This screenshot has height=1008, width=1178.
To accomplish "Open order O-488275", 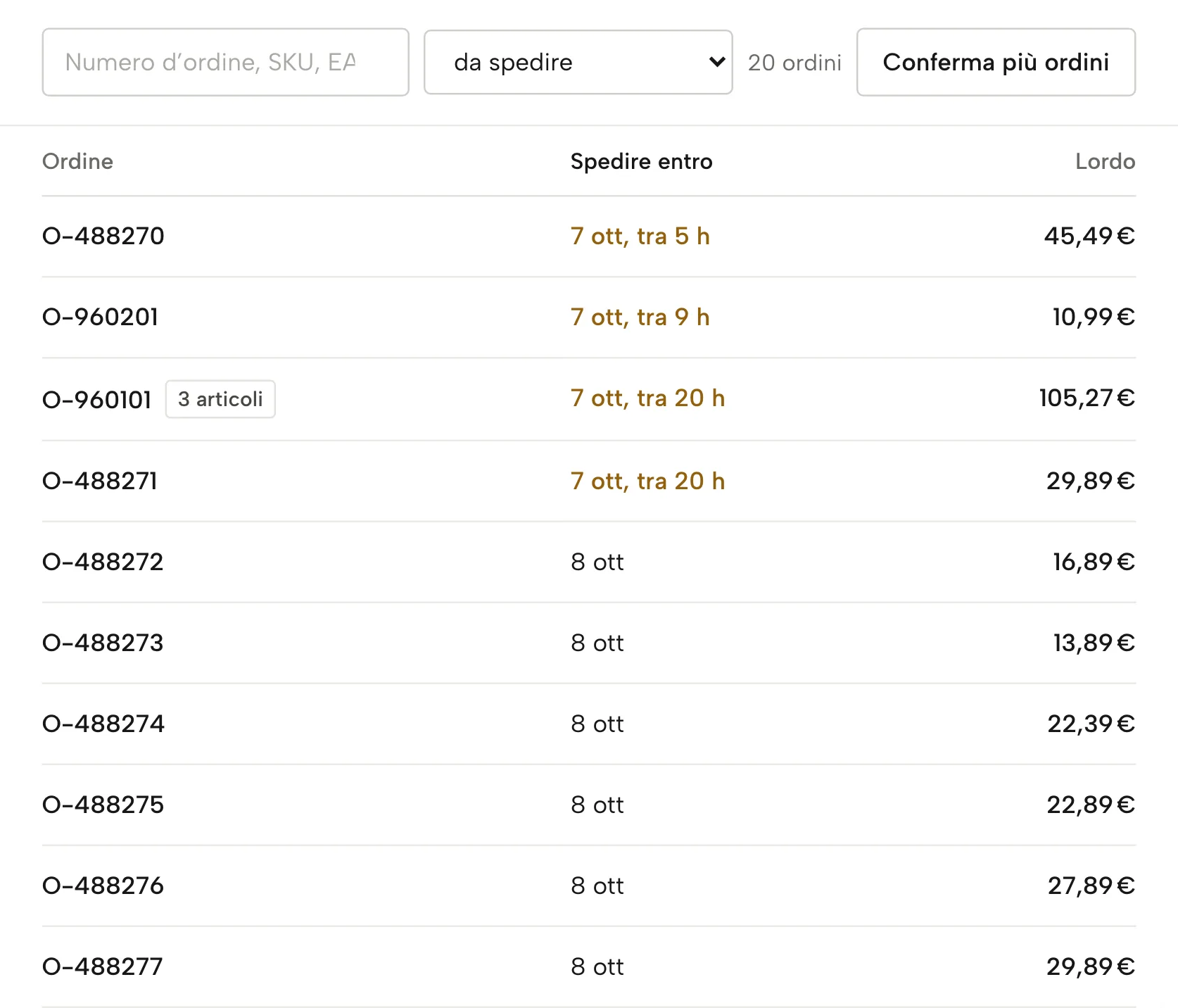I will [x=103, y=805].
